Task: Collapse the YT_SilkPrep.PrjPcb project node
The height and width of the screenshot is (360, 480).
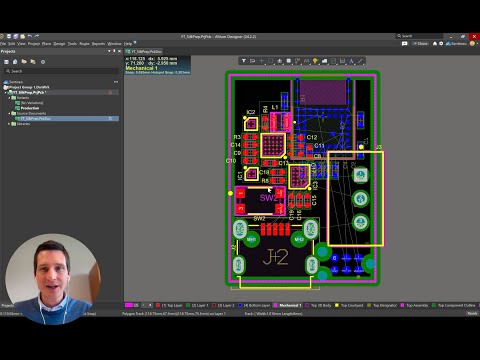Action: coord(5,92)
